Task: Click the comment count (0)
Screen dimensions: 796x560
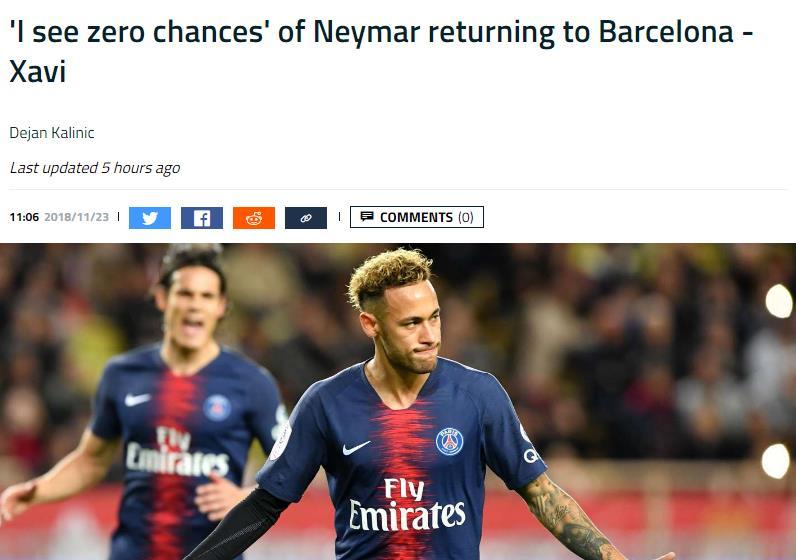Action: [466, 217]
